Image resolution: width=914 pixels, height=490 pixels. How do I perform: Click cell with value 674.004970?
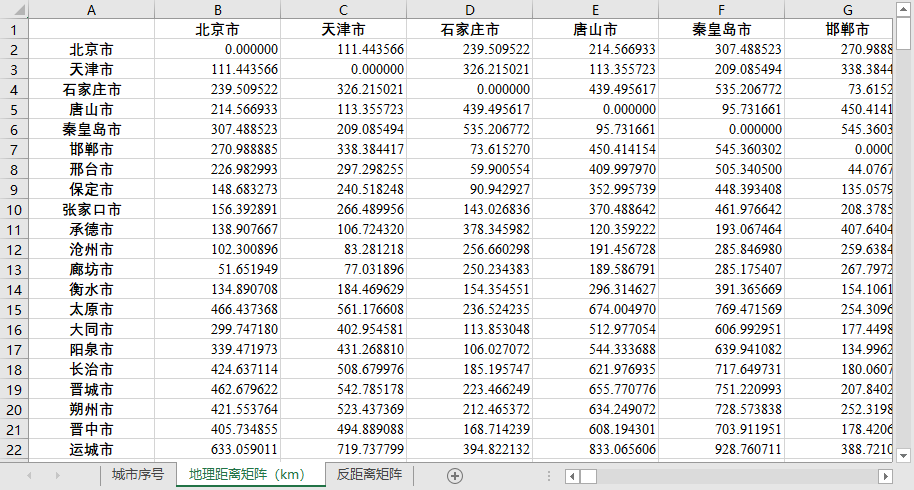(595, 309)
